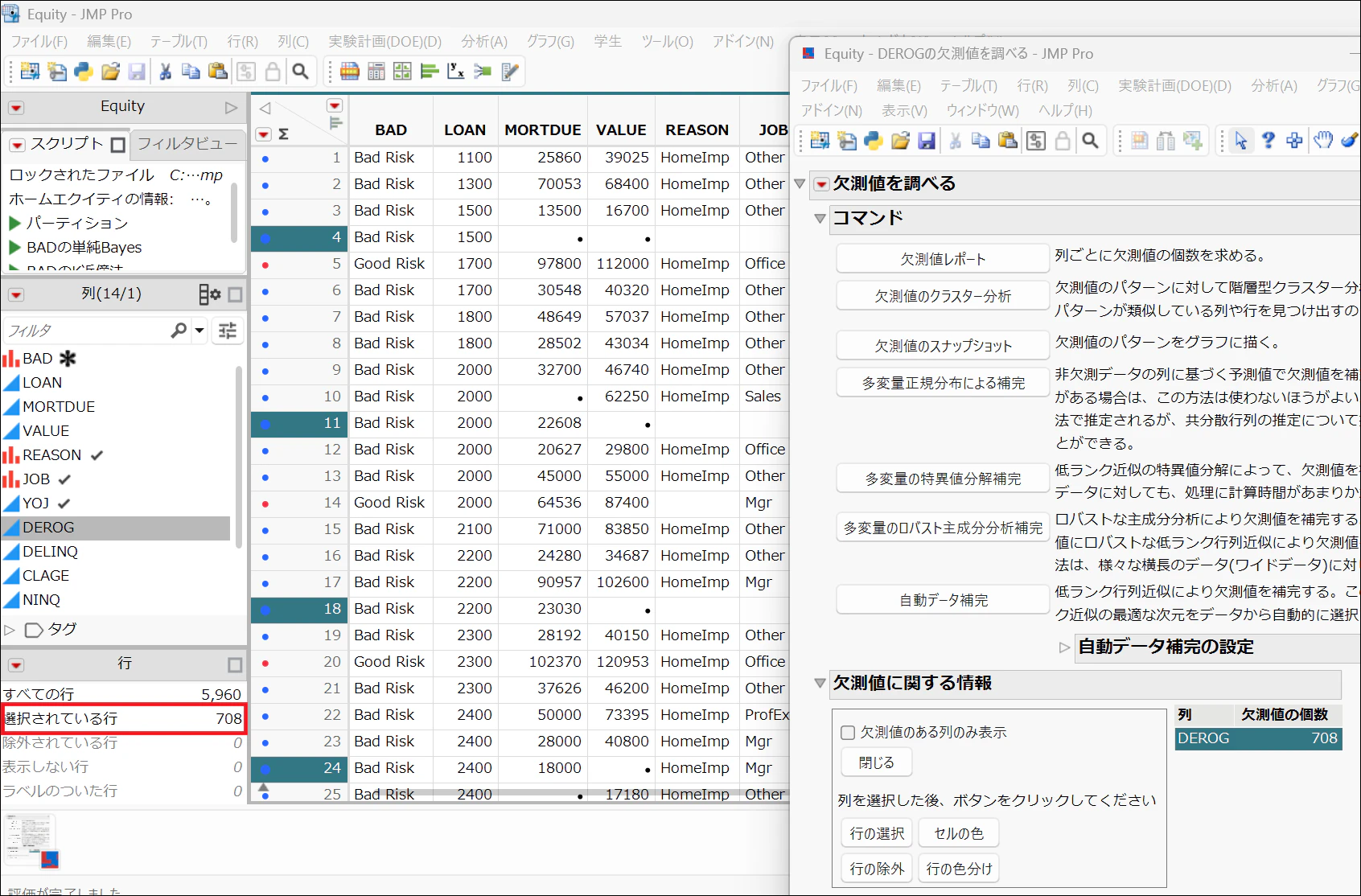Select the crosshair tool in report toolbar

click(x=1294, y=141)
